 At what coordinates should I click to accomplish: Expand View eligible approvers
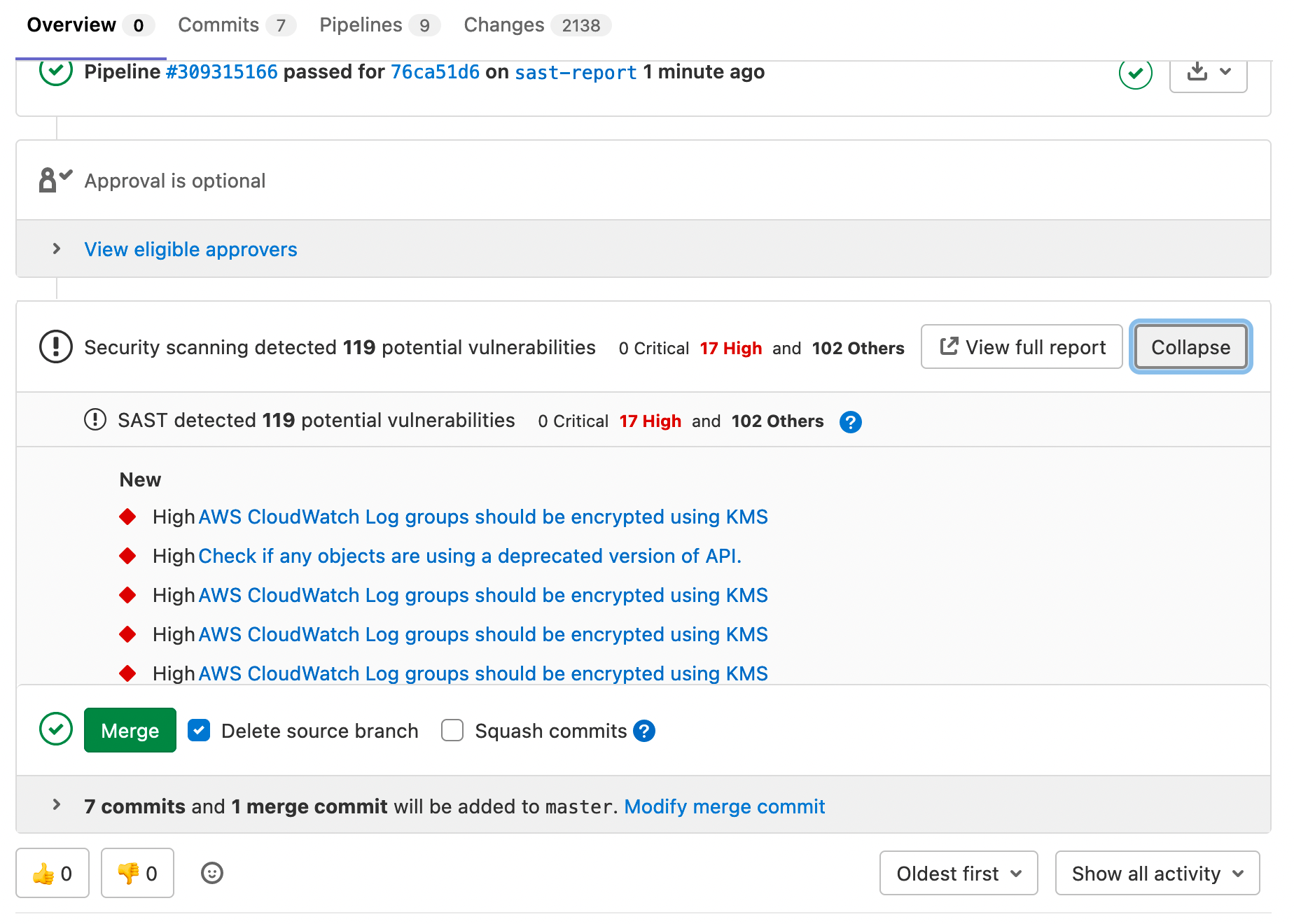pyautogui.click(x=190, y=249)
